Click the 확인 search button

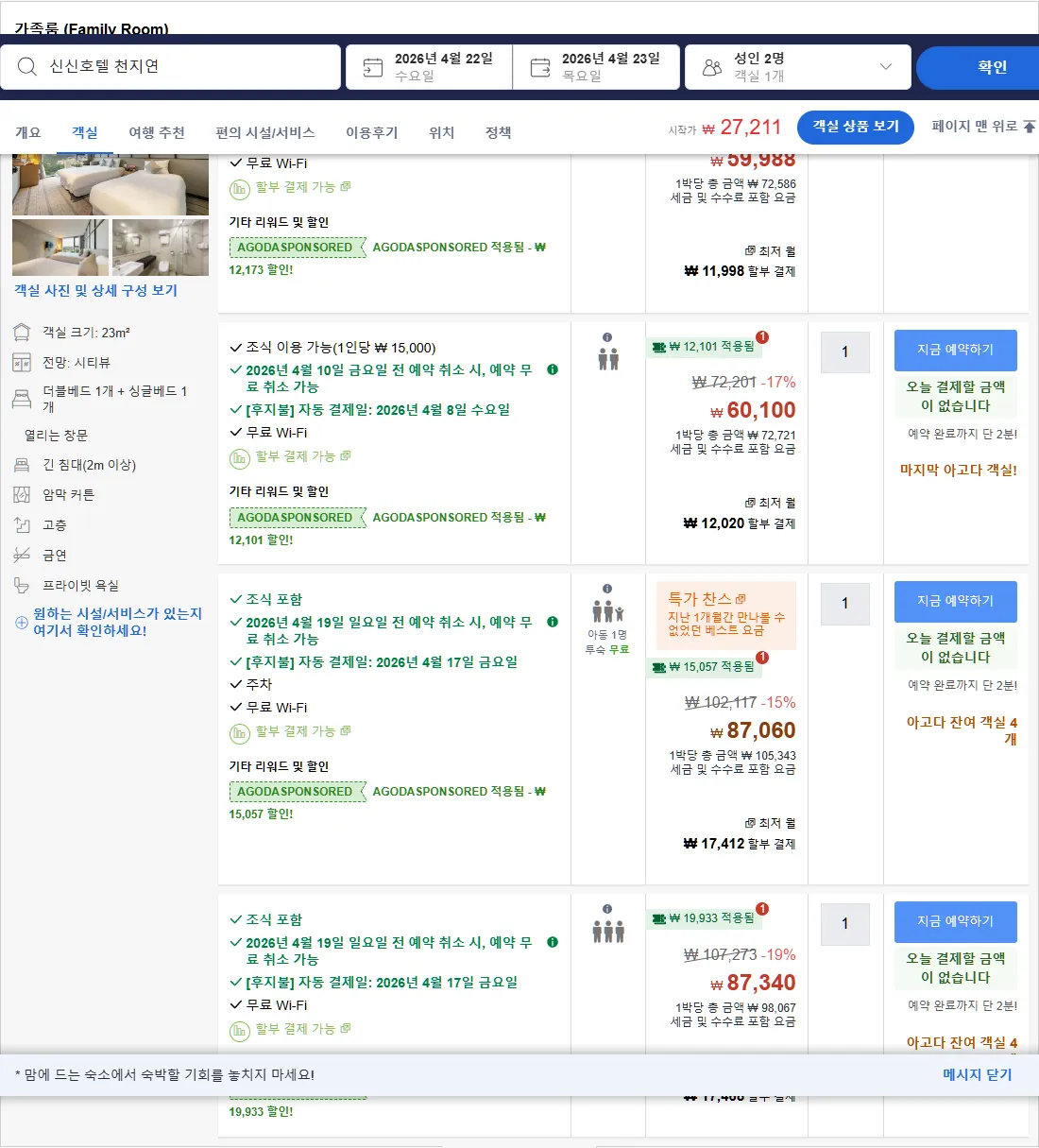978,67
